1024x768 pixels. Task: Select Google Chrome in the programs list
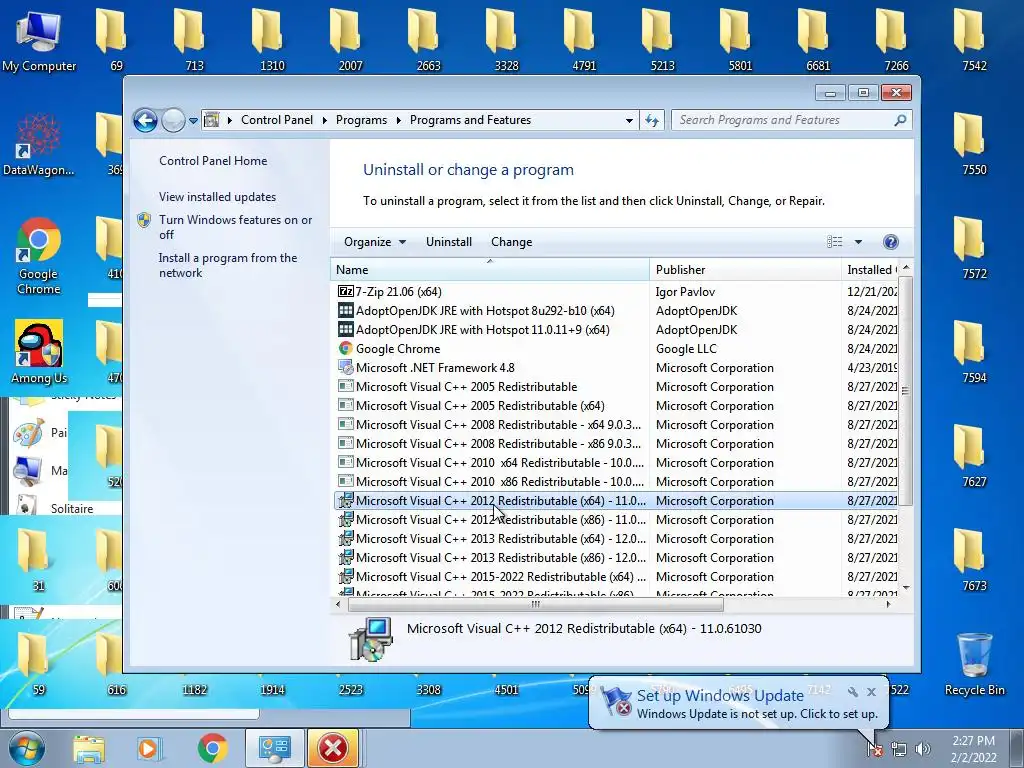pyautogui.click(x=616, y=349)
